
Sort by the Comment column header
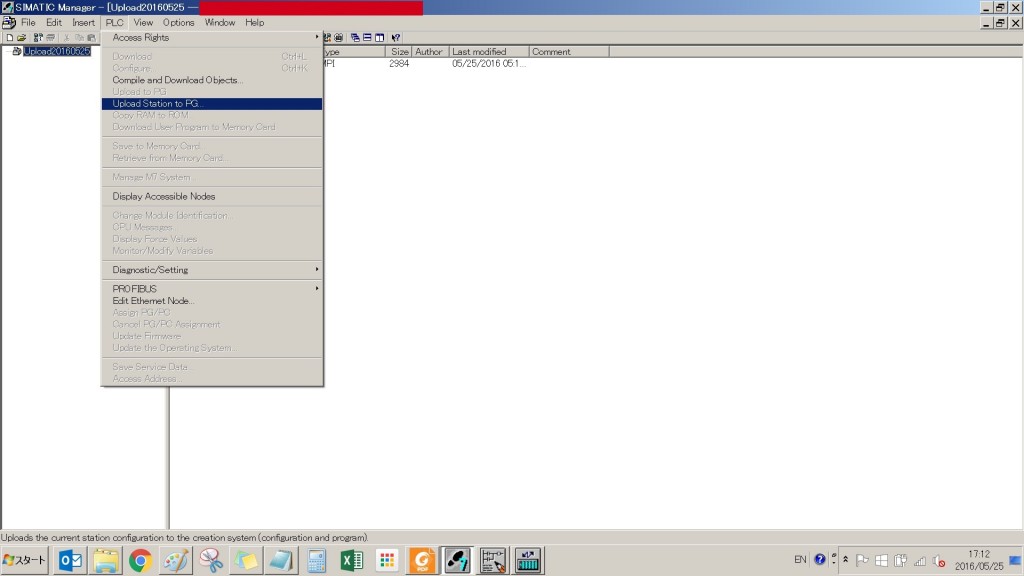pos(569,52)
